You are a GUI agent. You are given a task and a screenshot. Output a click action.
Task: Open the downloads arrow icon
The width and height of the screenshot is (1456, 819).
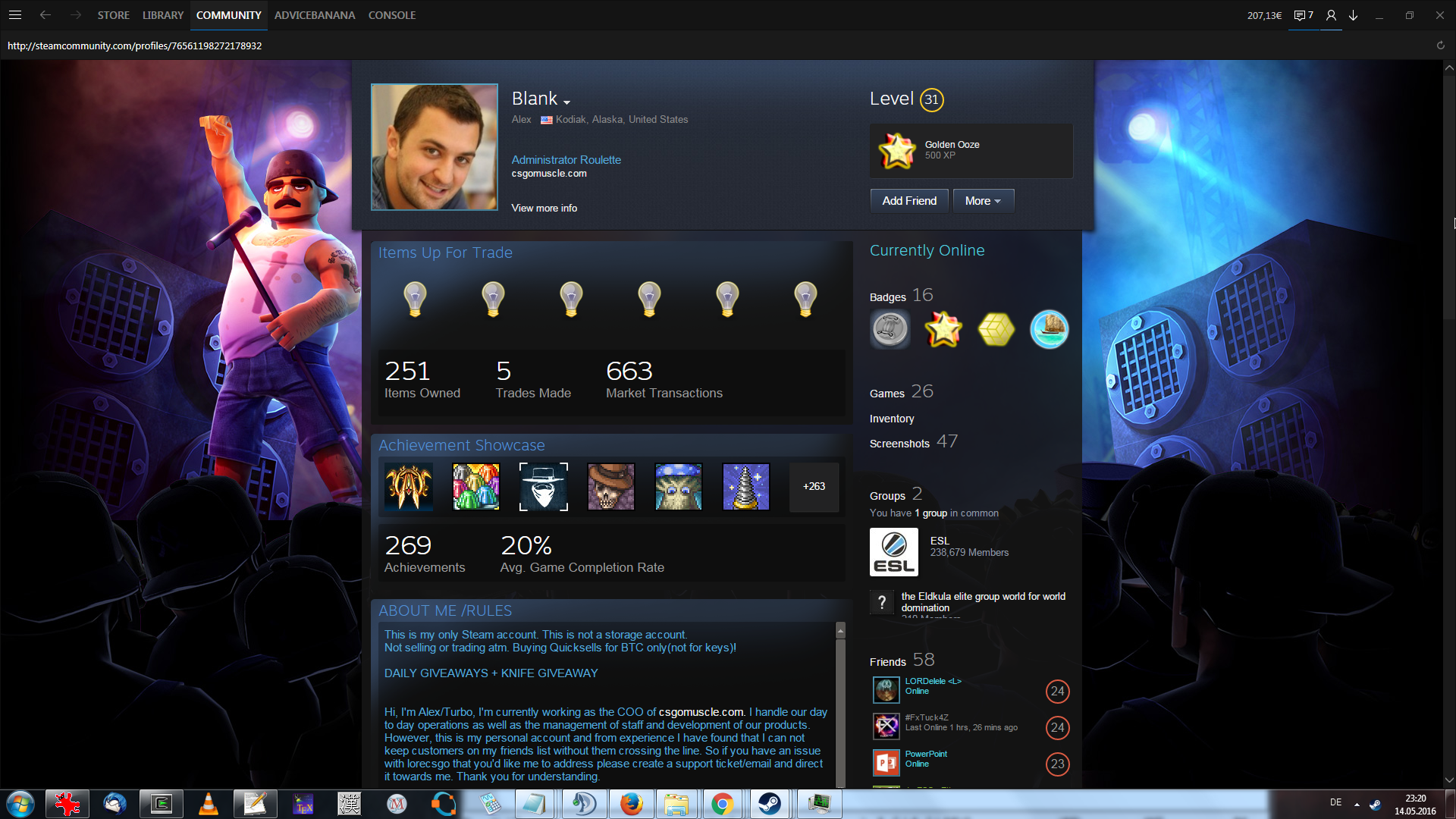(x=1353, y=15)
